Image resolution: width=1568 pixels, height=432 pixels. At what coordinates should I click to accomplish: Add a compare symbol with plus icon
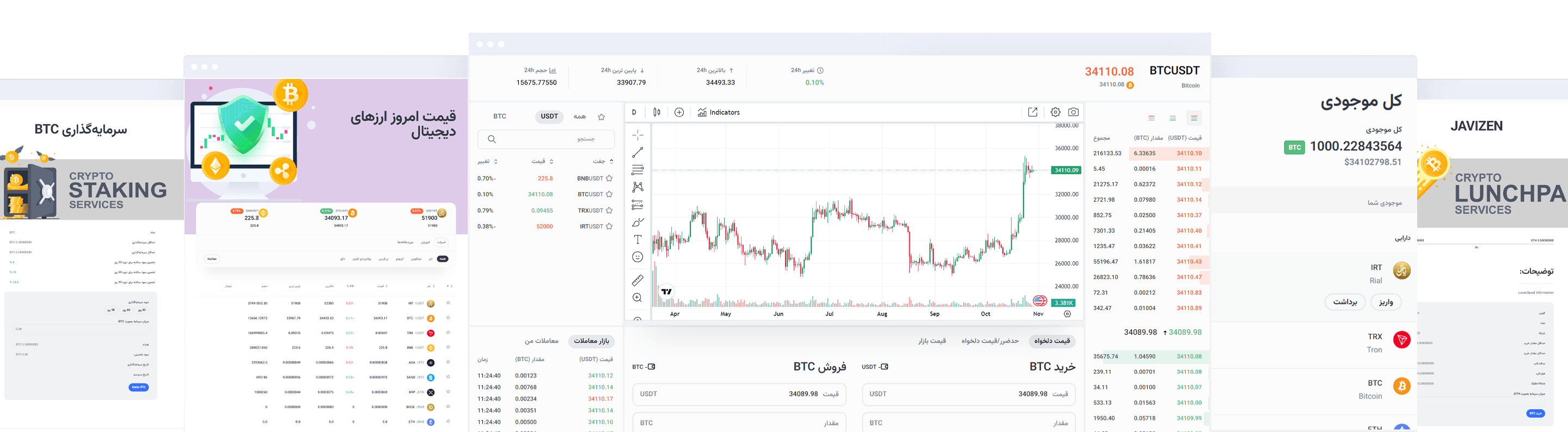pyautogui.click(x=679, y=112)
